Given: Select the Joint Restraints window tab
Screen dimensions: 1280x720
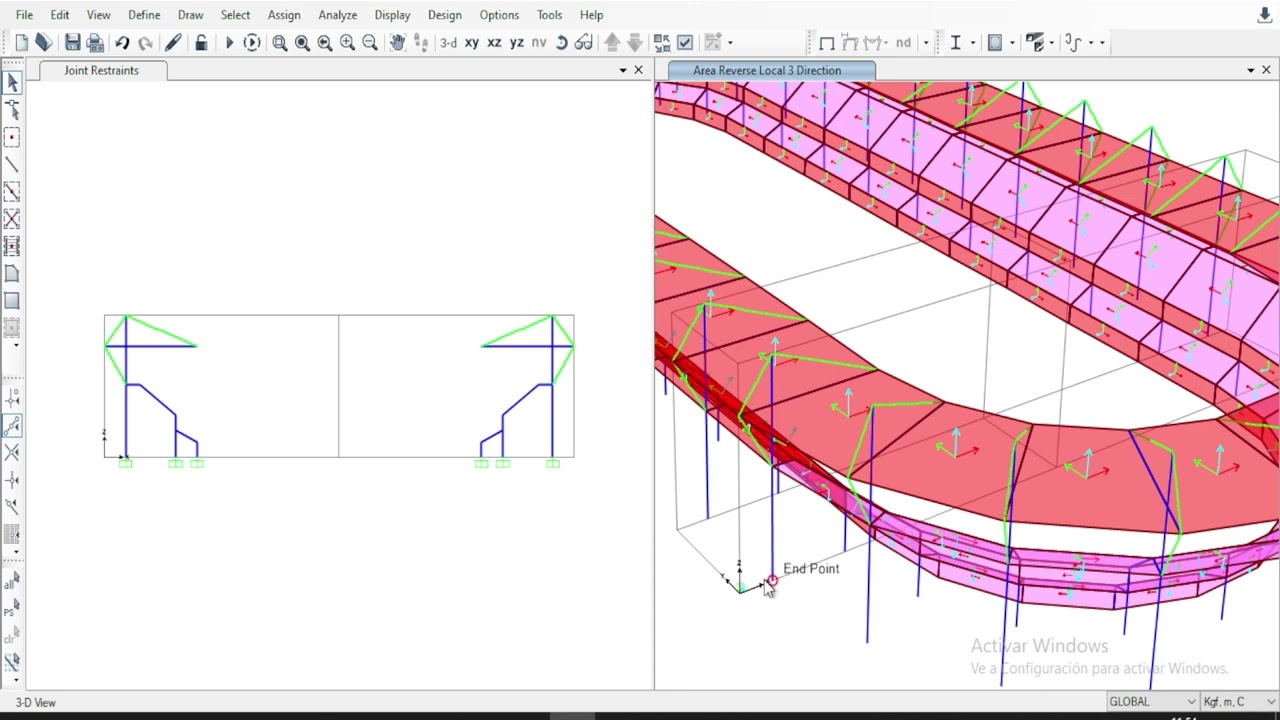Looking at the screenshot, I should (102, 70).
